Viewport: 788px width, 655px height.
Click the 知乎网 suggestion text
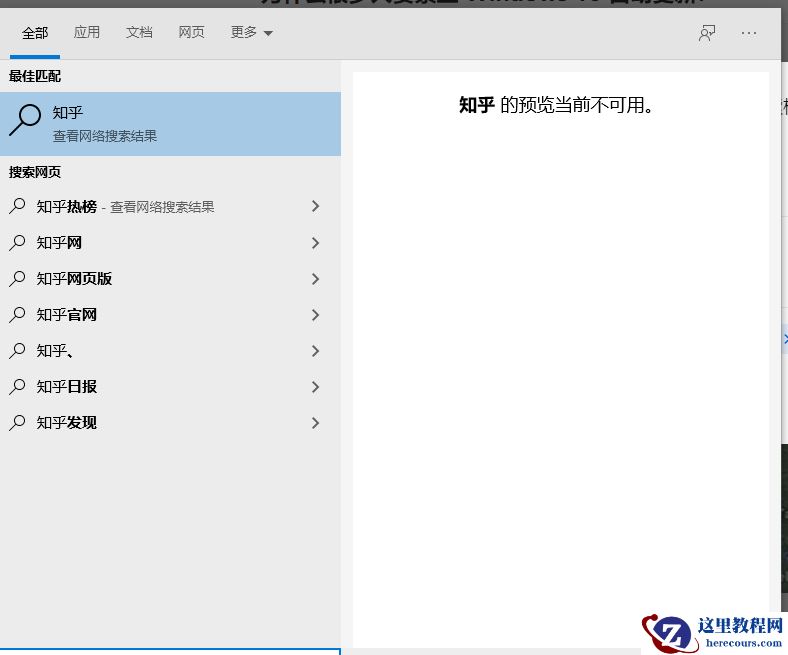(59, 243)
